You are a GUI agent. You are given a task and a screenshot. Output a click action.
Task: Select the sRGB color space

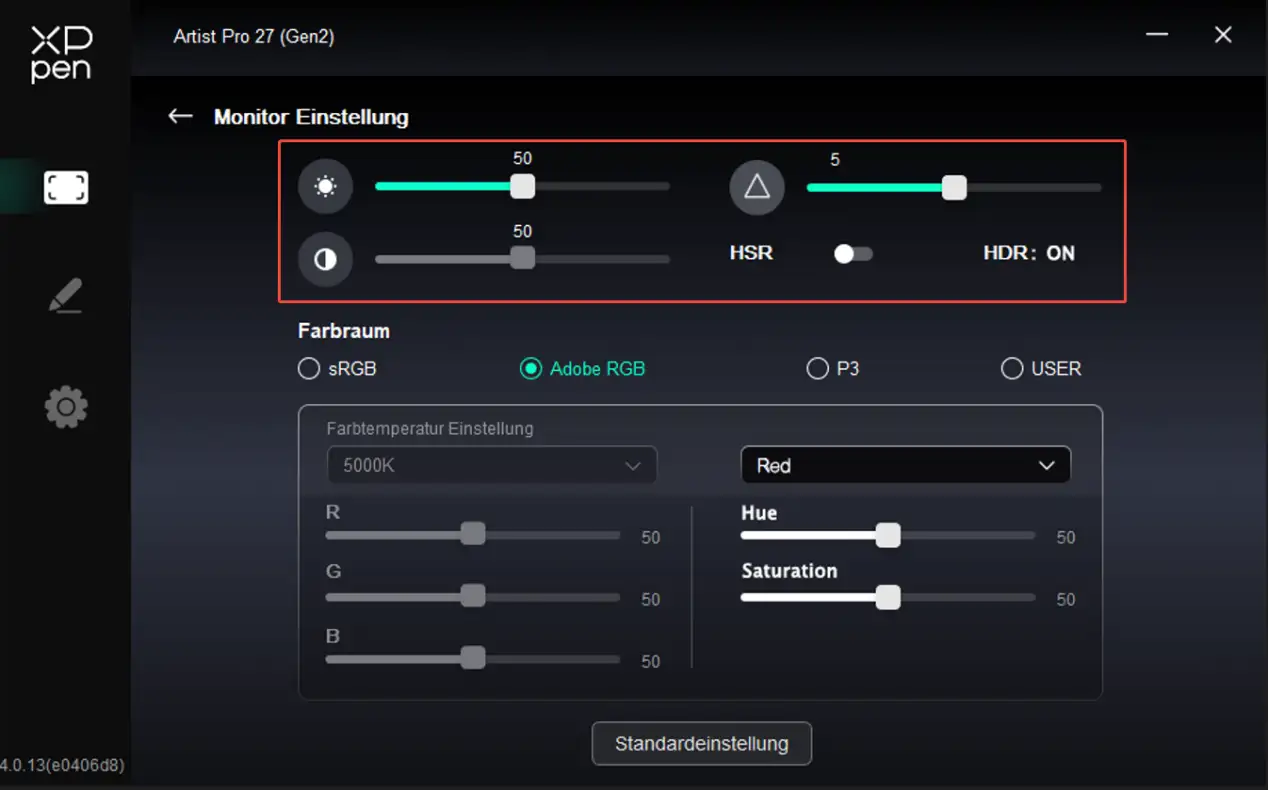(308, 369)
